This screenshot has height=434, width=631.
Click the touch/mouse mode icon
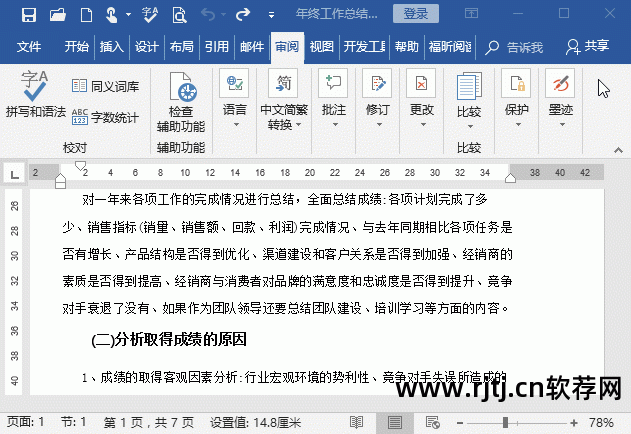[x=111, y=15]
